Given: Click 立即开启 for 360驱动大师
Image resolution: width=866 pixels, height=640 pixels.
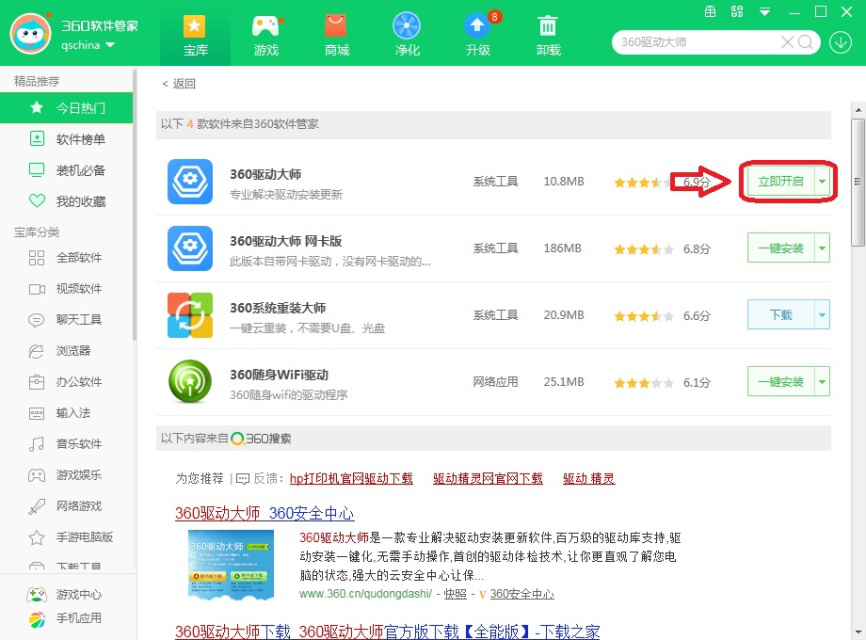Looking at the screenshot, I should point(780,181).
